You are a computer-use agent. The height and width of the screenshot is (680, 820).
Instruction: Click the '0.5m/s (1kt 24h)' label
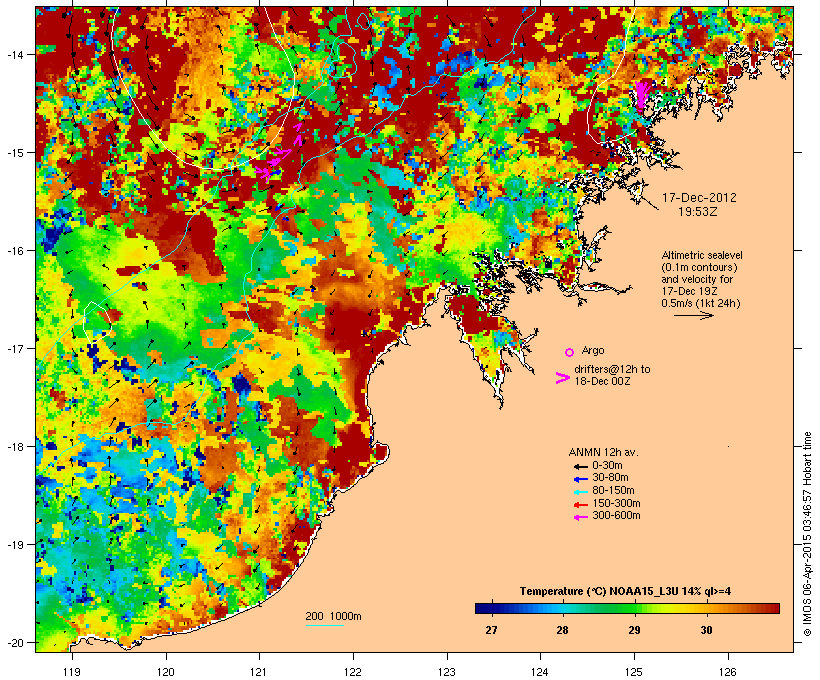(x=701, y=303)
